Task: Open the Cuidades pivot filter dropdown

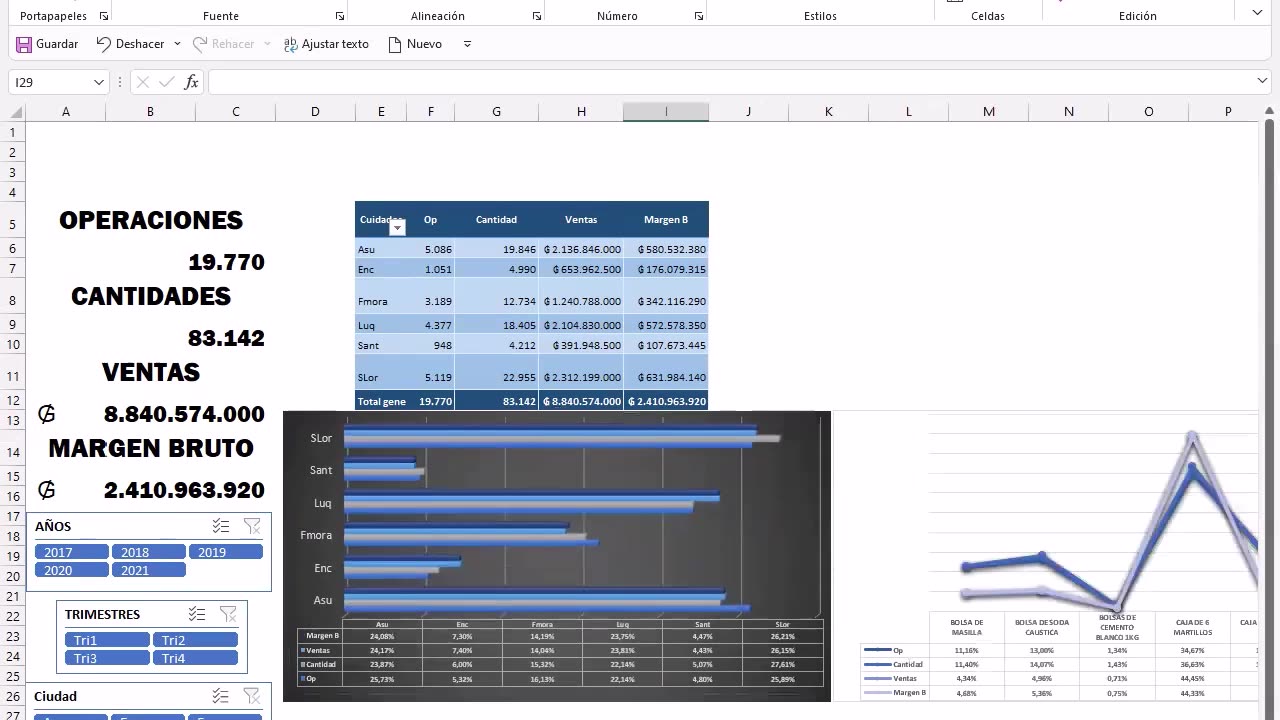Action: pos(397,228)
